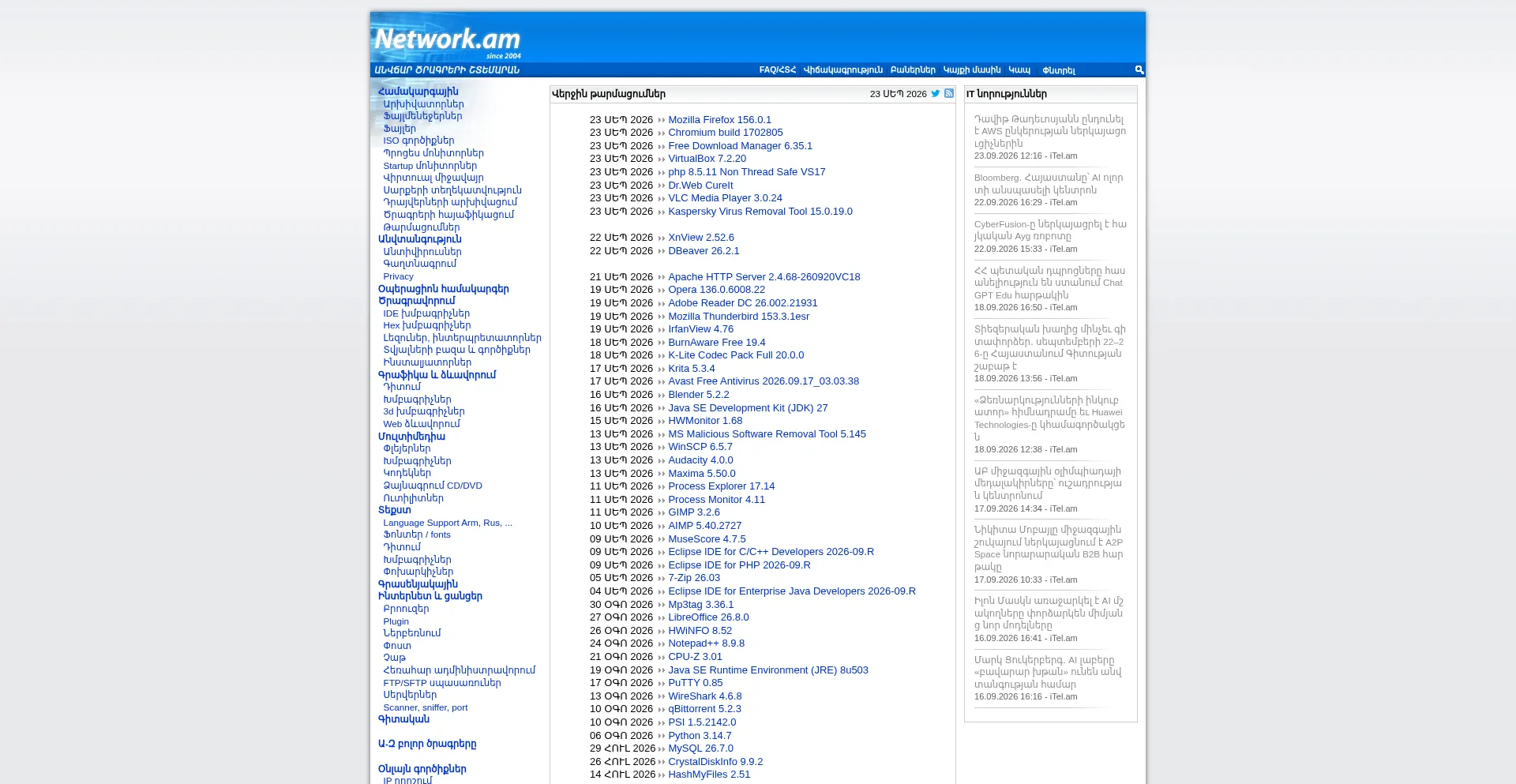1516x784 pixels.
Task: Open the Bloomberg AI news headline
Action: [x=1049, y=184]
